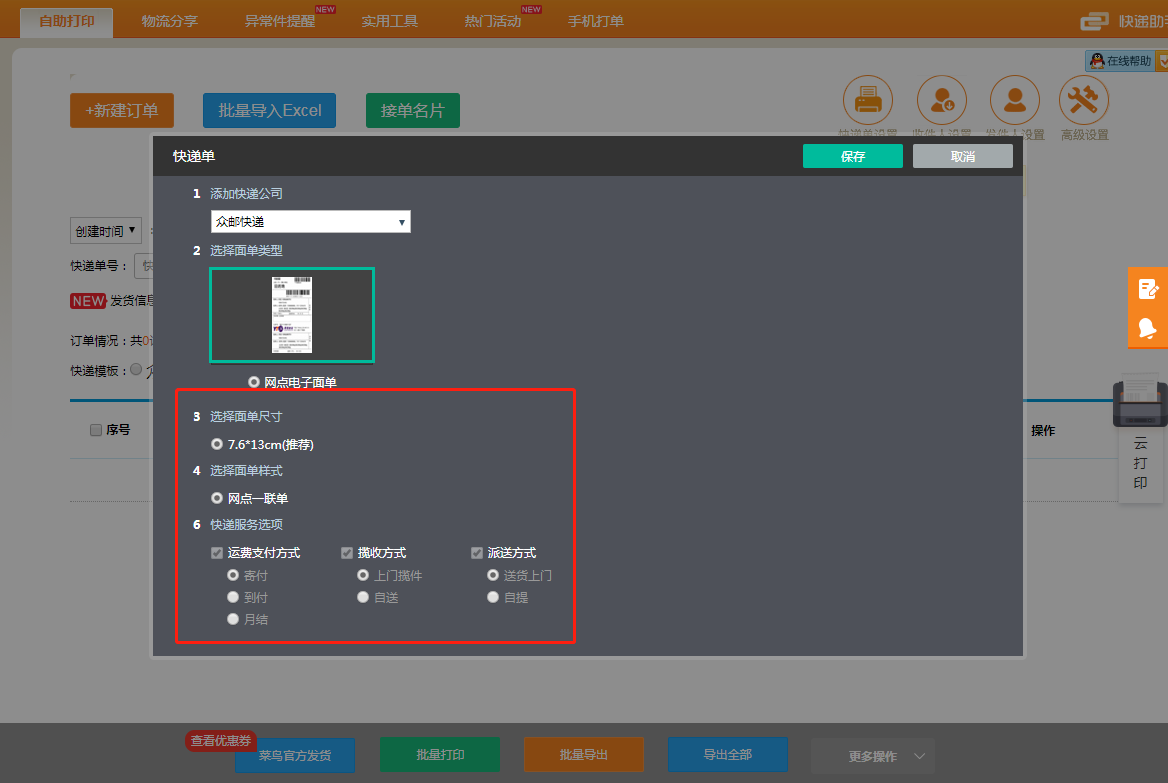Toggle the 派送方式 checkbox

[x=477, y=553]
